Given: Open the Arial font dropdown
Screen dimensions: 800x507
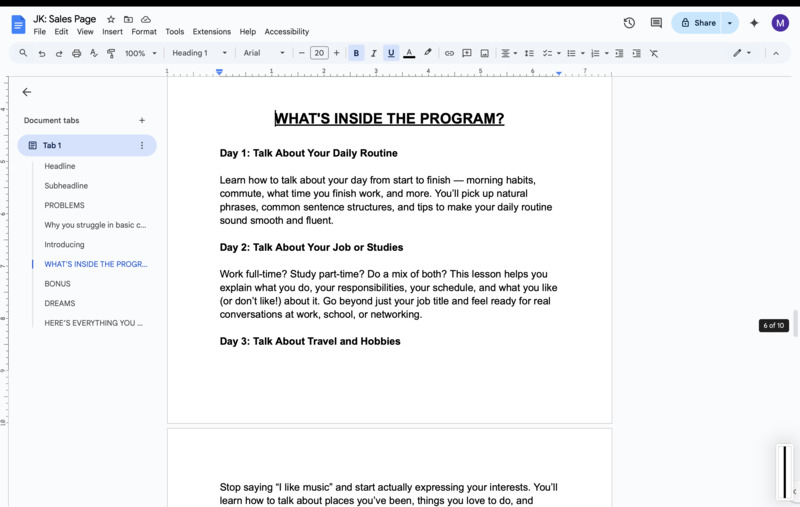Looking at the screenshot, I should (x=264, y=53).
